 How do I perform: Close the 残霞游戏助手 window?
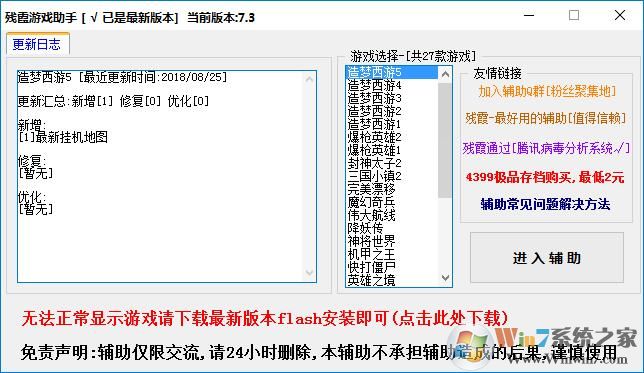tap(620, 16)
